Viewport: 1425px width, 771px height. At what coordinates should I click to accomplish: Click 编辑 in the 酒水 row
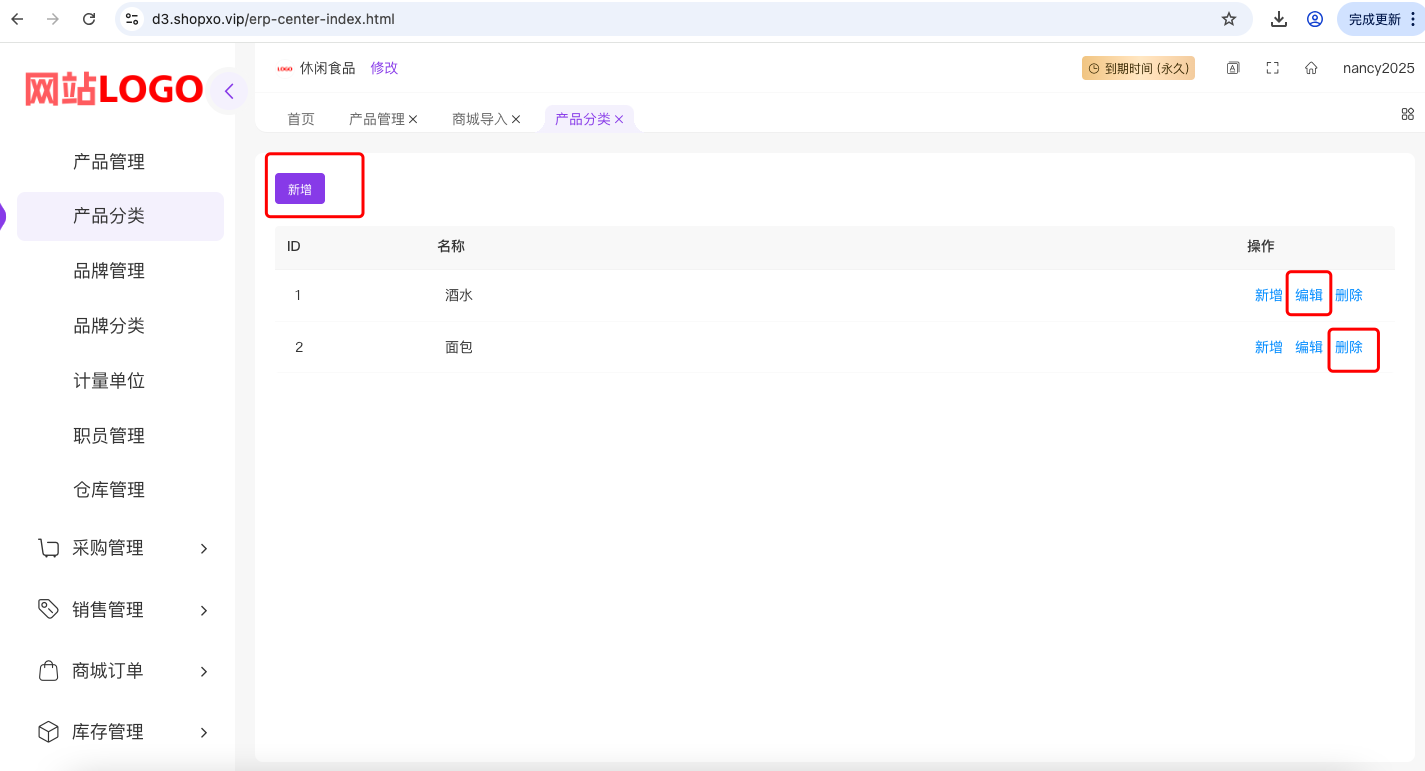[1309, 295]
